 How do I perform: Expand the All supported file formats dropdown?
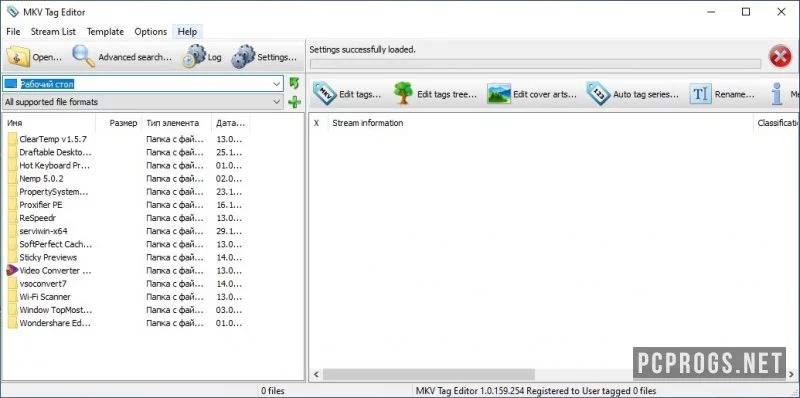point(277,102)
